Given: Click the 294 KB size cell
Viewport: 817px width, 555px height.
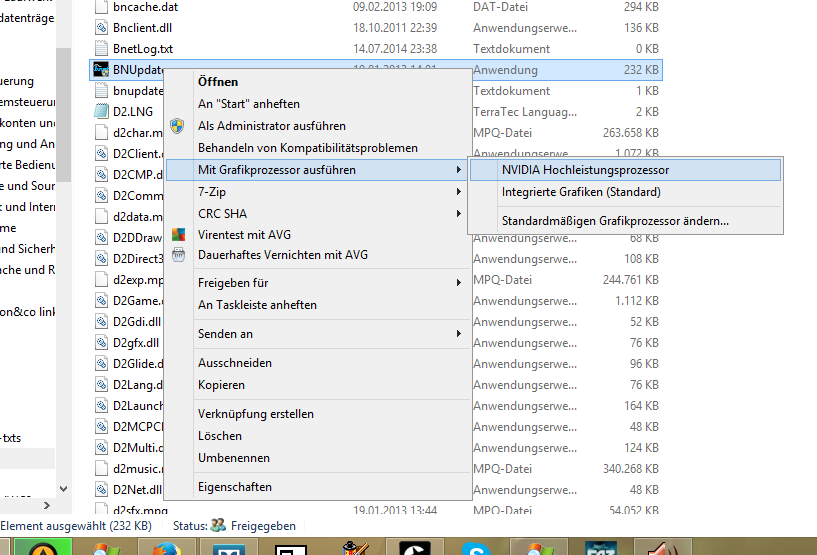Looking at the screenshot, I should (641, 7).
